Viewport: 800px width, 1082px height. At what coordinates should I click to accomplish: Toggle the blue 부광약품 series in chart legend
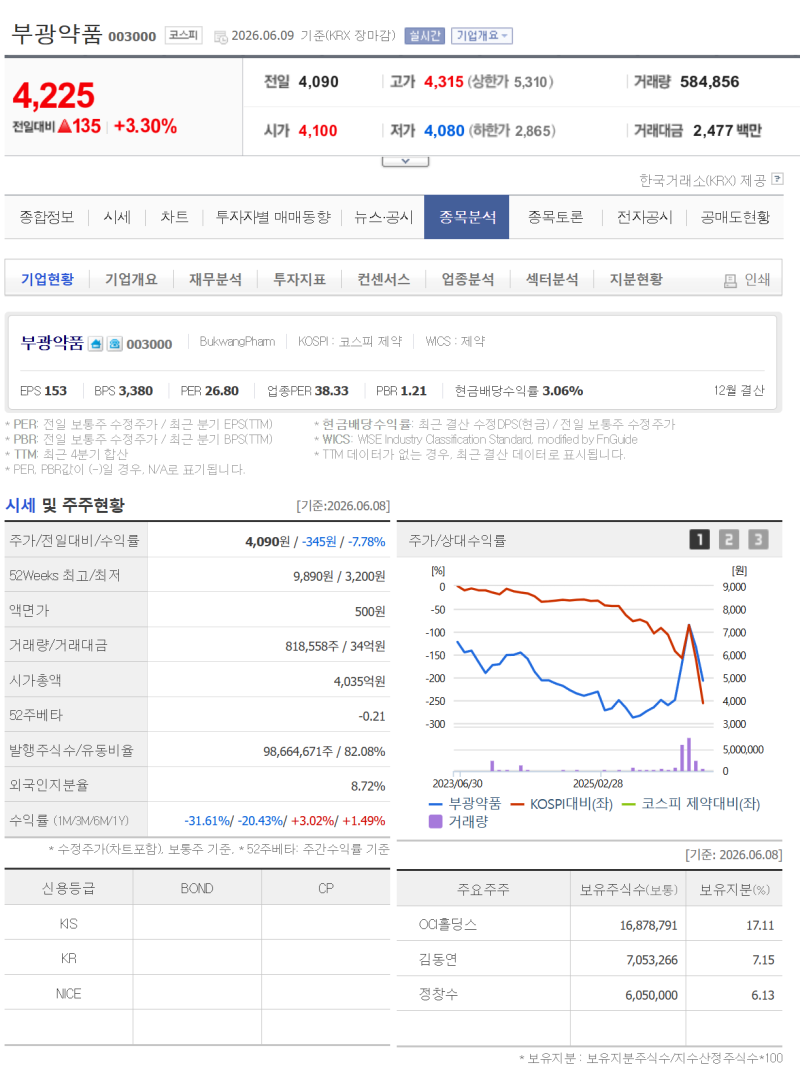click(465, 803)
